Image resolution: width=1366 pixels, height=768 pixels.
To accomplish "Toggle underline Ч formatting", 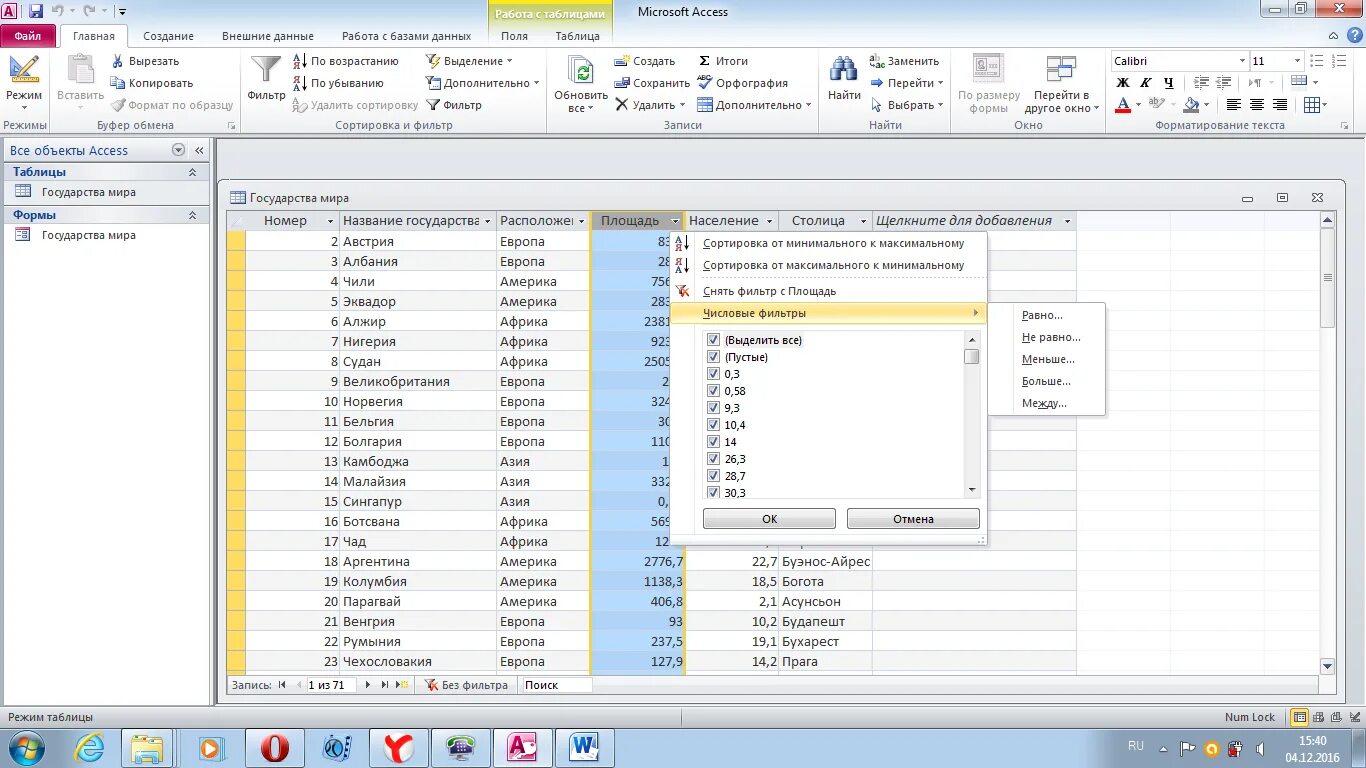I will [x=1169, y=83].
